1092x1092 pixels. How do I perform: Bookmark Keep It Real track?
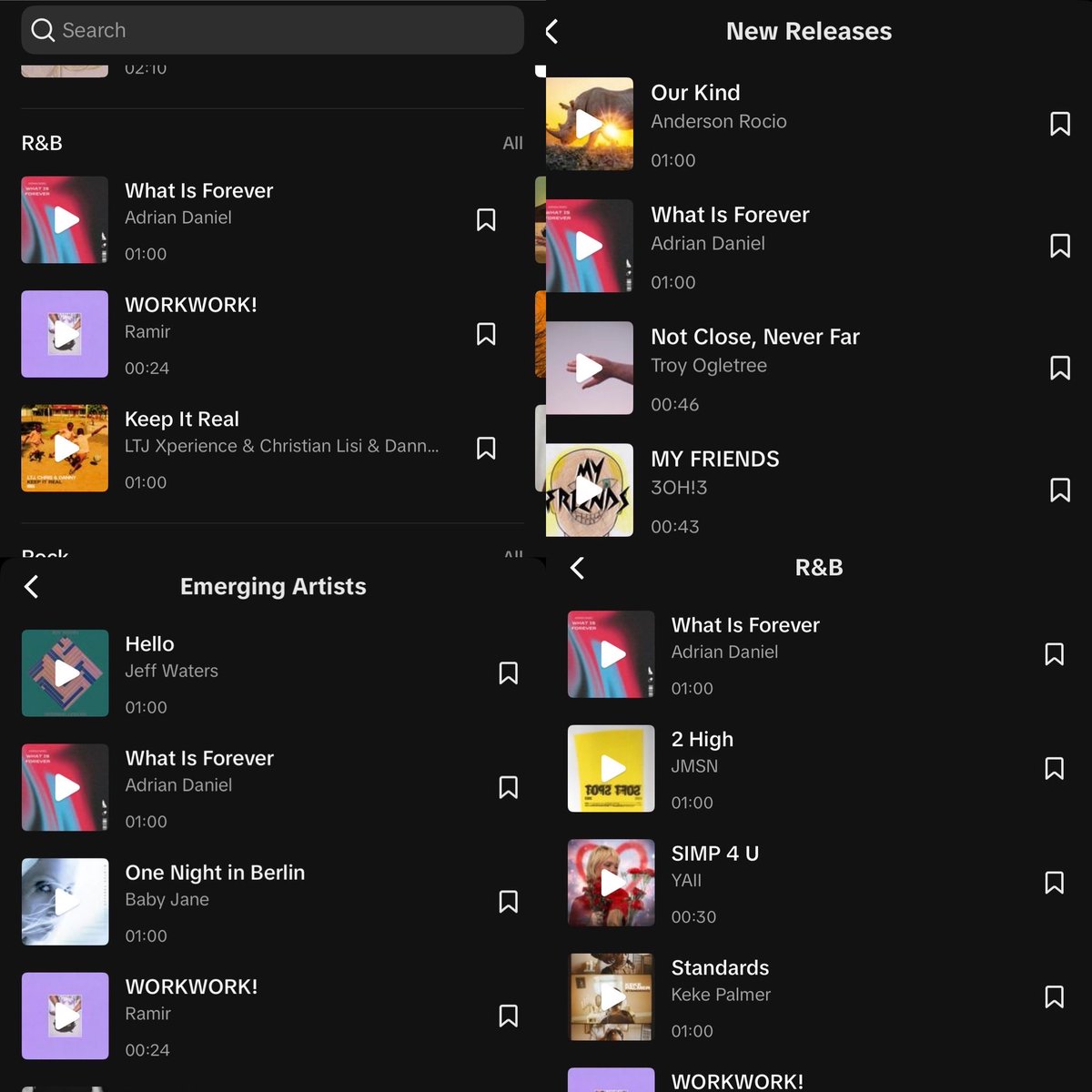[486, 448]
